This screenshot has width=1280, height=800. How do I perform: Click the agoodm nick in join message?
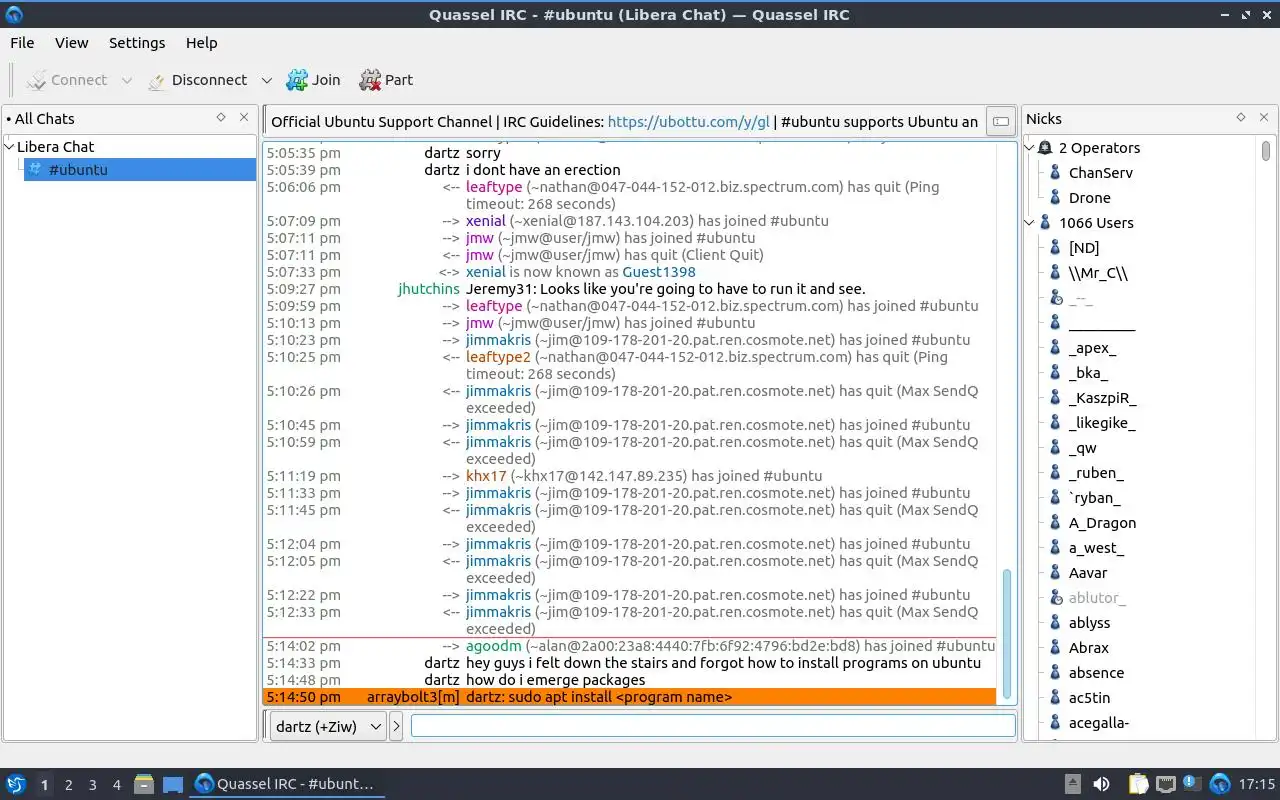[x=493, y=646]
